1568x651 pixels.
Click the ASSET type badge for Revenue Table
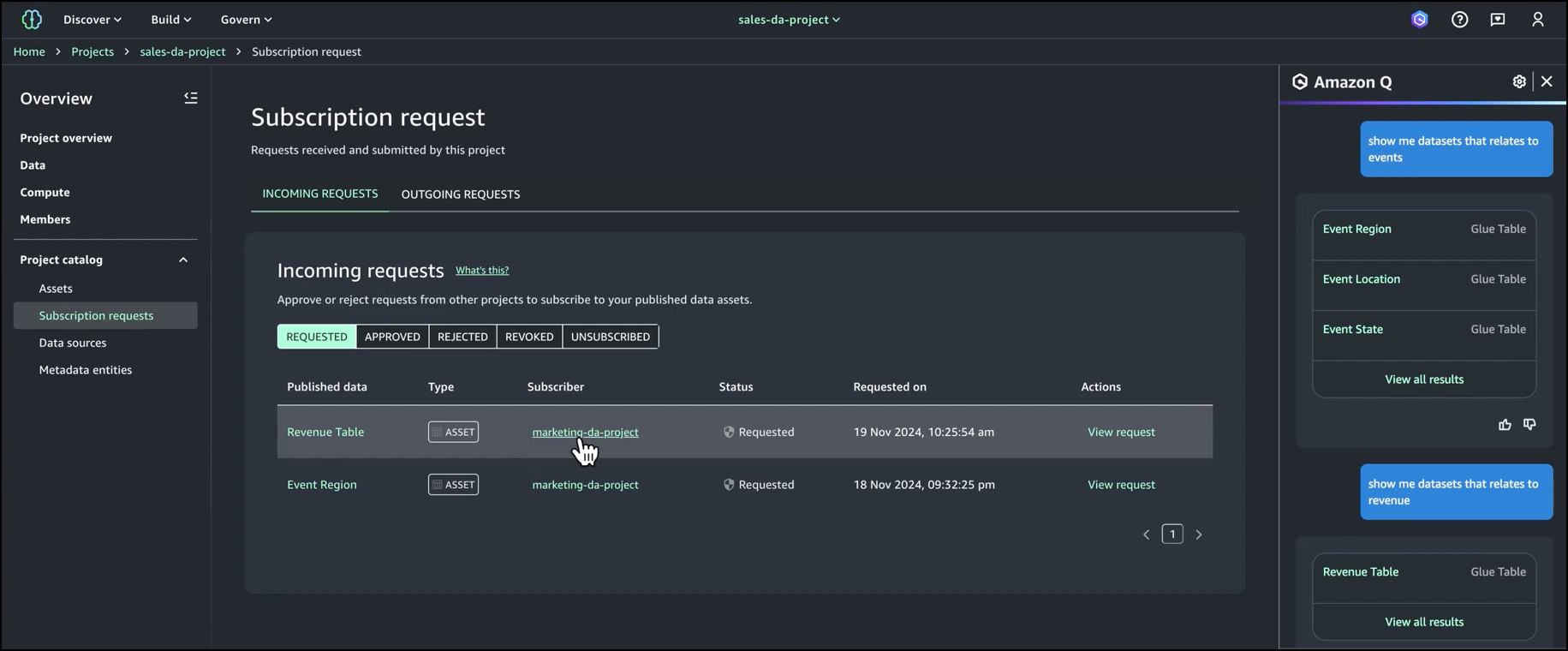tap(453, 432)
